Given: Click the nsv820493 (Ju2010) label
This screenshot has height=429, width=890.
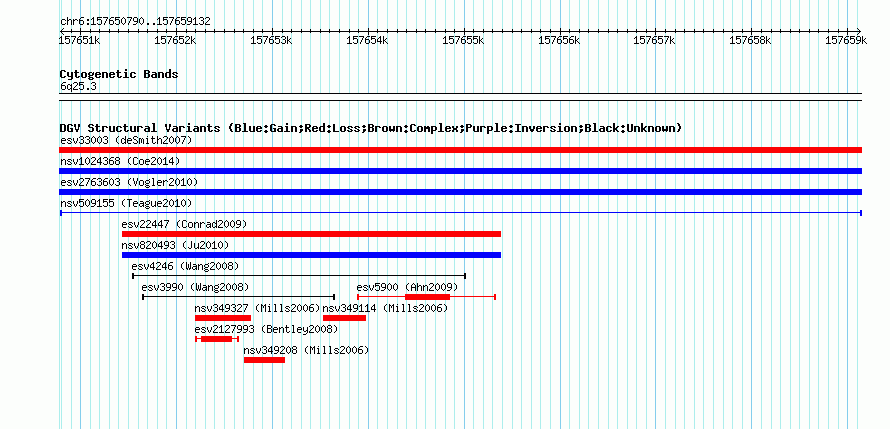Looking at the screenshot, I should pos(175,245).
